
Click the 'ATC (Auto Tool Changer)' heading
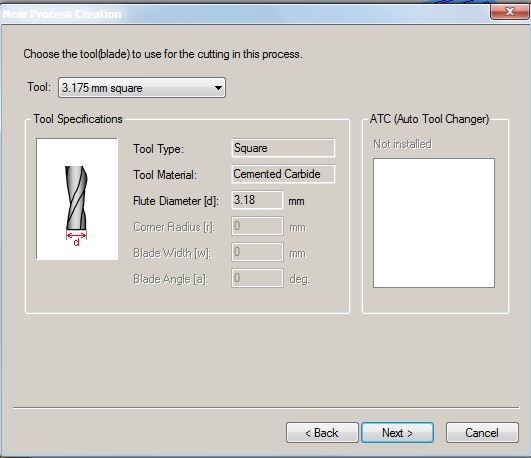(429, 119)
